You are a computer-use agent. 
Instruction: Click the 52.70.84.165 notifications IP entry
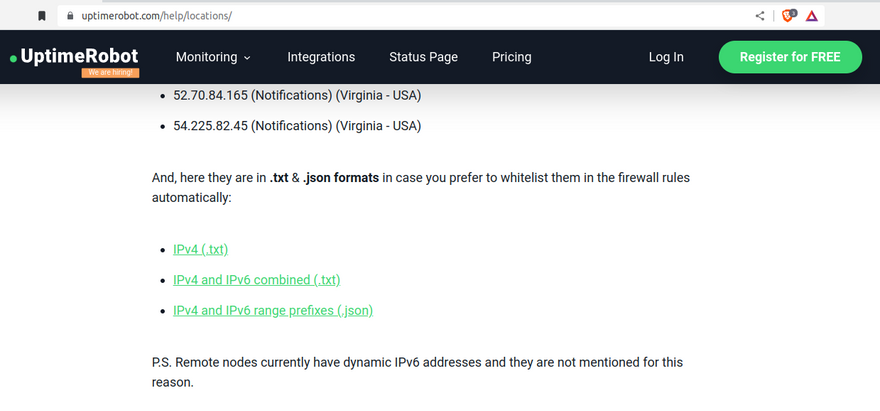click(x=297, y=96)
